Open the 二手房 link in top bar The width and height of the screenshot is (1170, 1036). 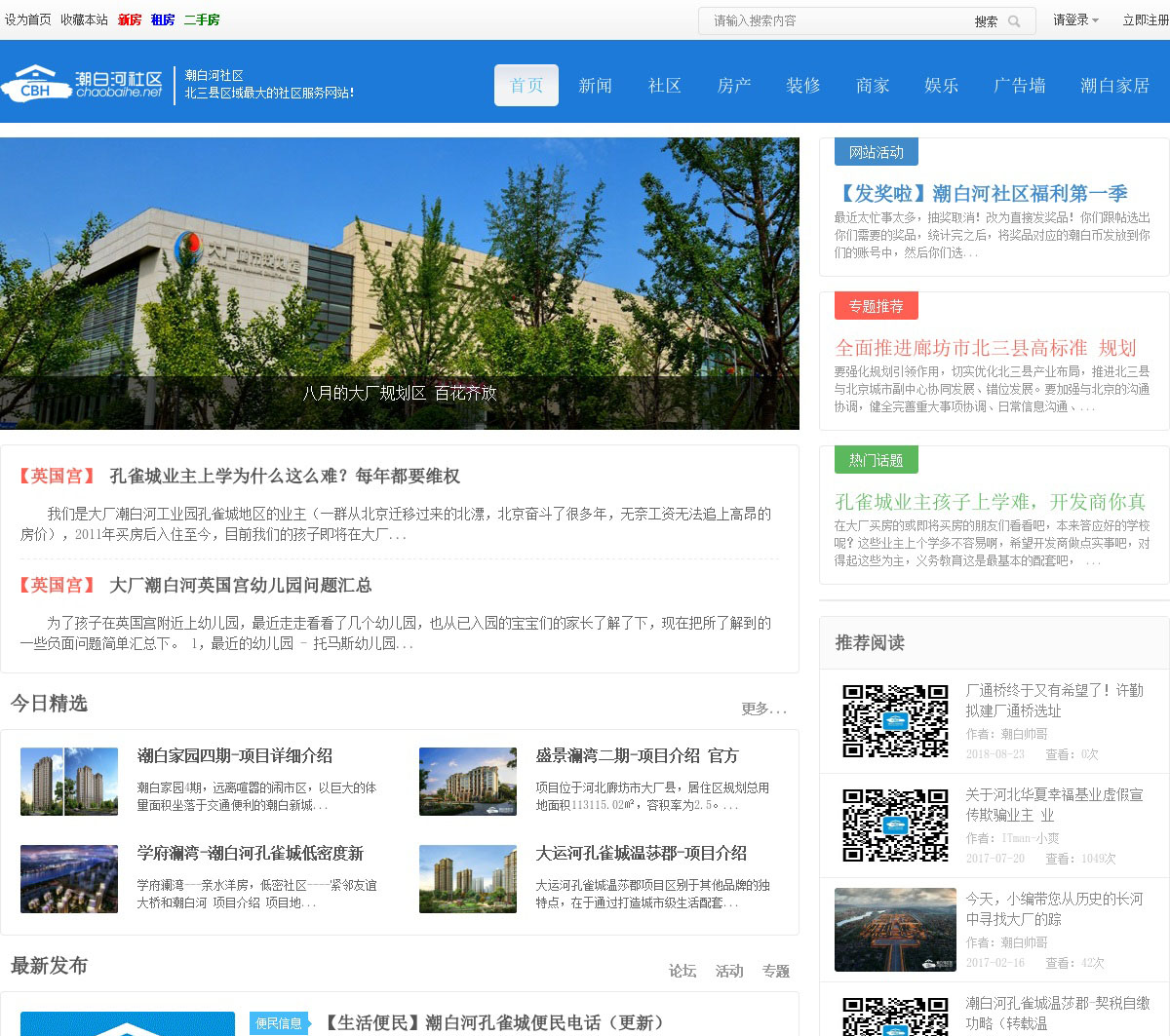pyautogui.click(x=202, y=20)
